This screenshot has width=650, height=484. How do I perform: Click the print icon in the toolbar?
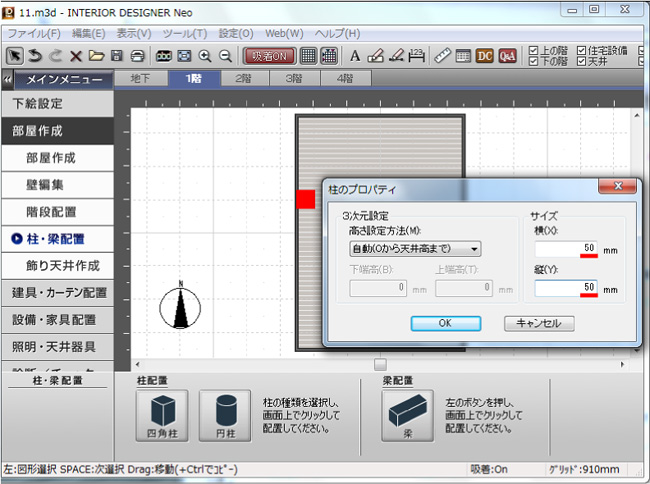[137, 56]
